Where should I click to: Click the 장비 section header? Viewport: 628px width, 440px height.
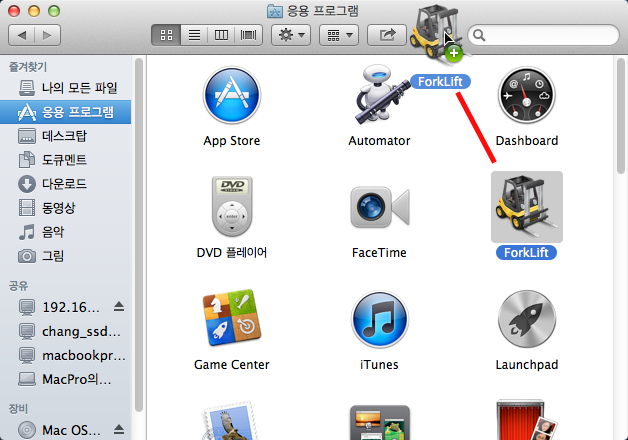[x=18, y=409]
